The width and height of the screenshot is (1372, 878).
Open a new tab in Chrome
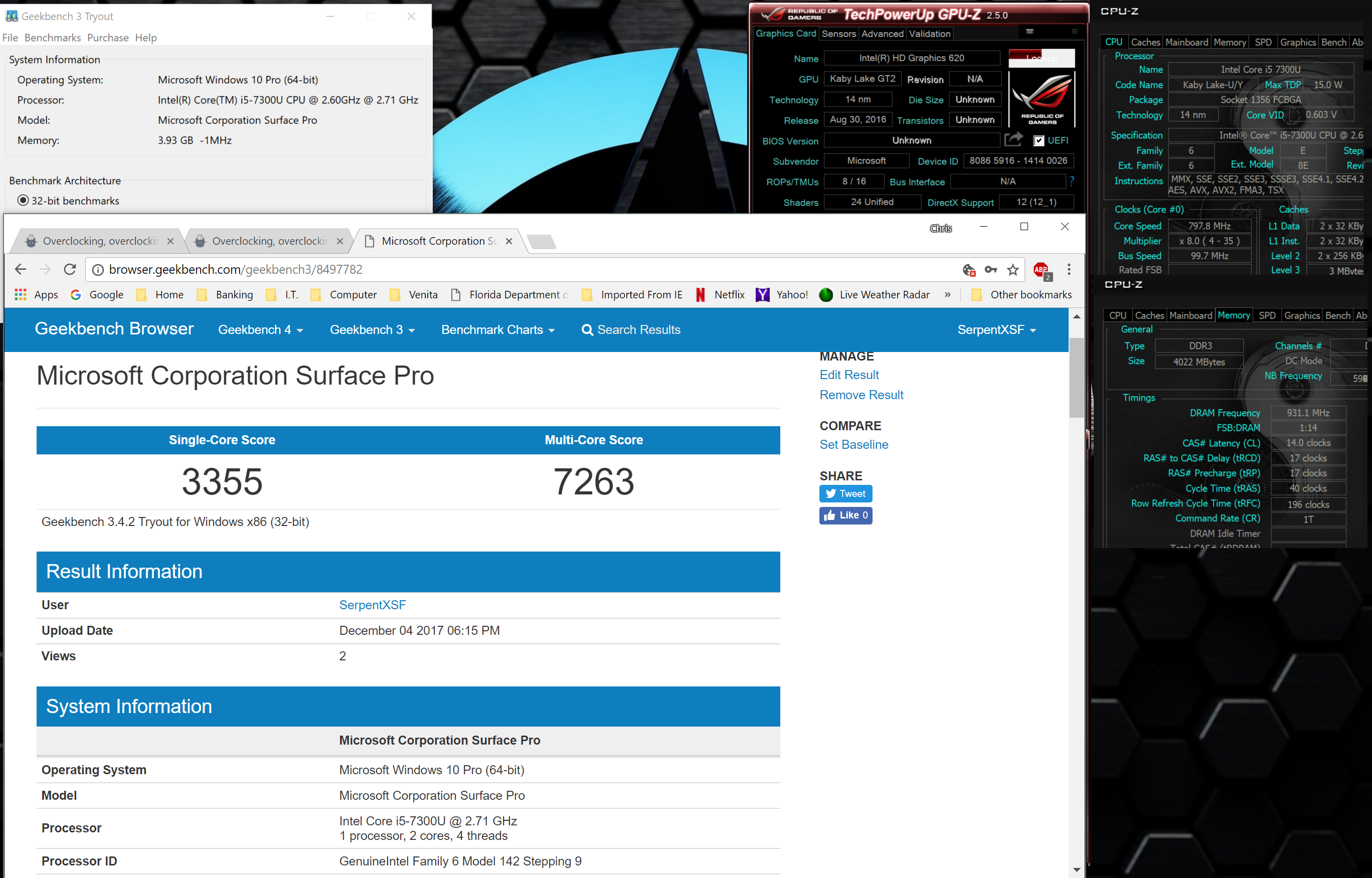pyautogui.click(x=542, y=242)
